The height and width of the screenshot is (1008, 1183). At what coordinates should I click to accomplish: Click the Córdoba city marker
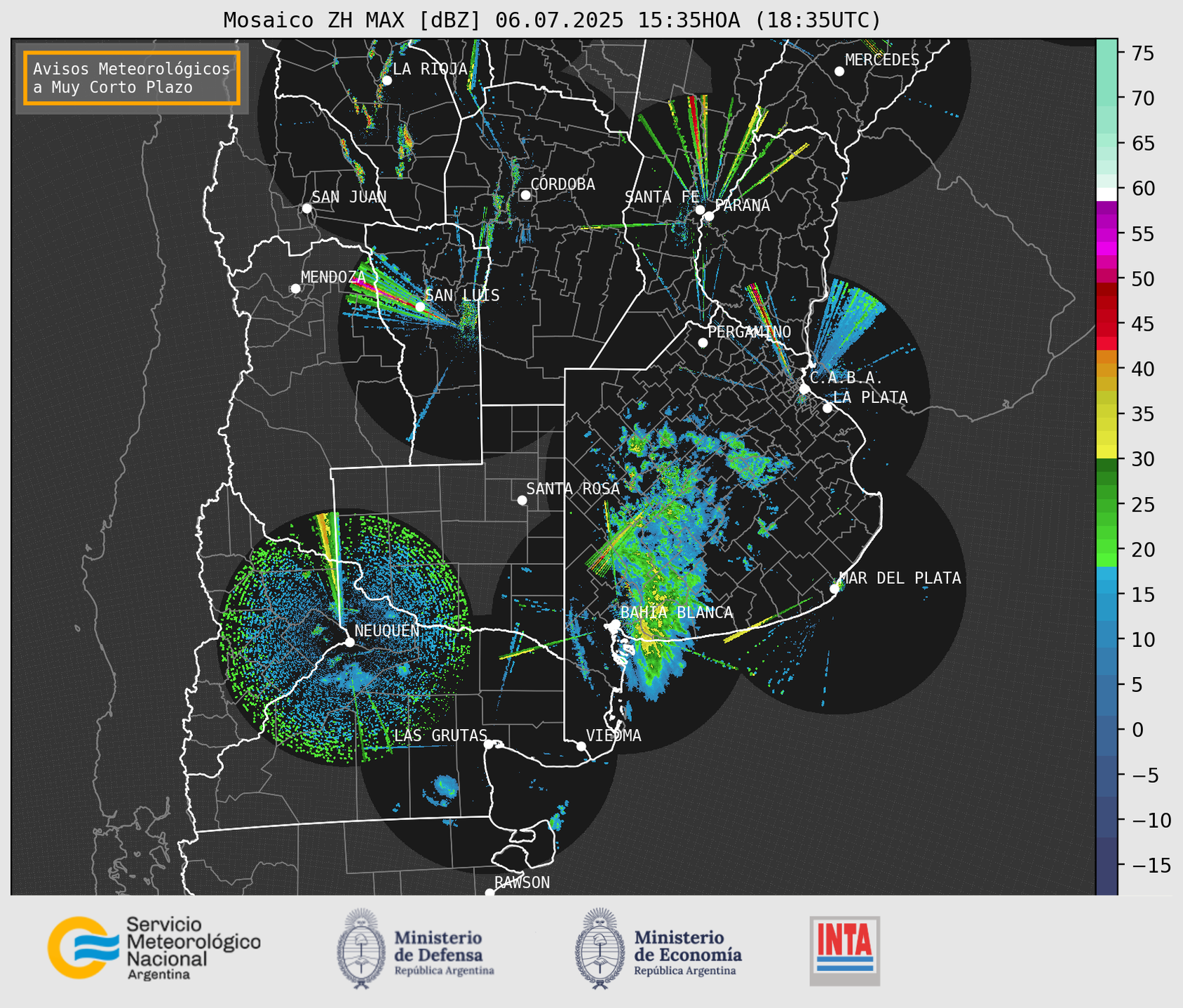click(x=525, y=195)
